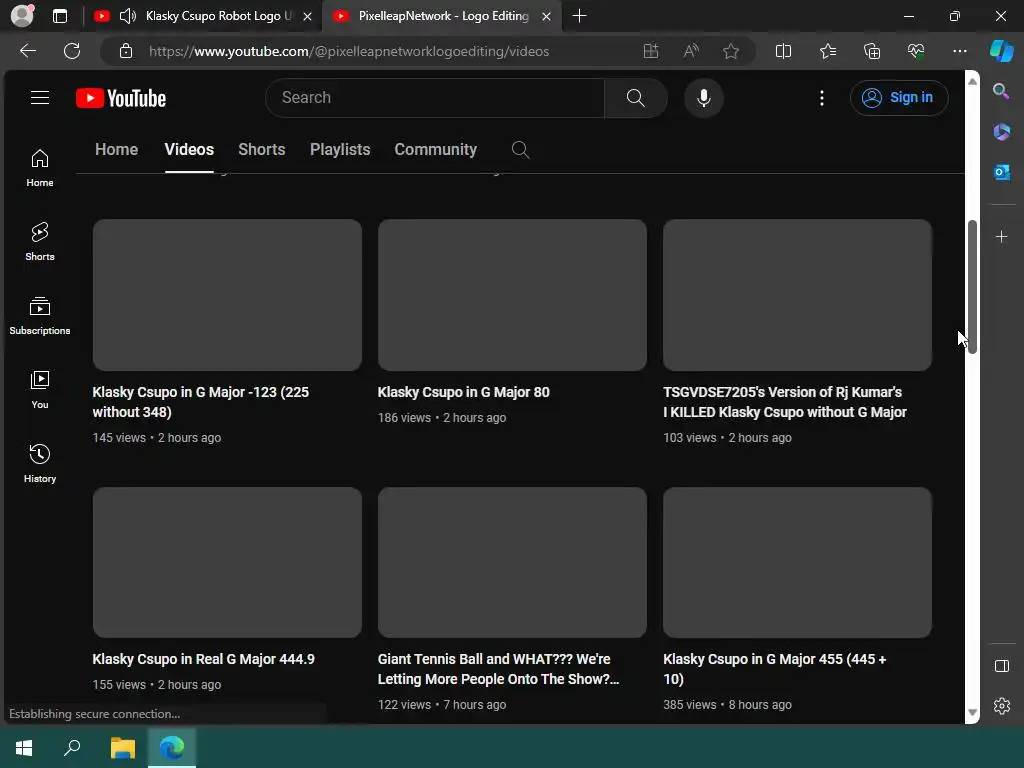The height and width of the screenshot is (768, 1024).
Task: Click scrollbar down arrow
Action: coord(972,712)
